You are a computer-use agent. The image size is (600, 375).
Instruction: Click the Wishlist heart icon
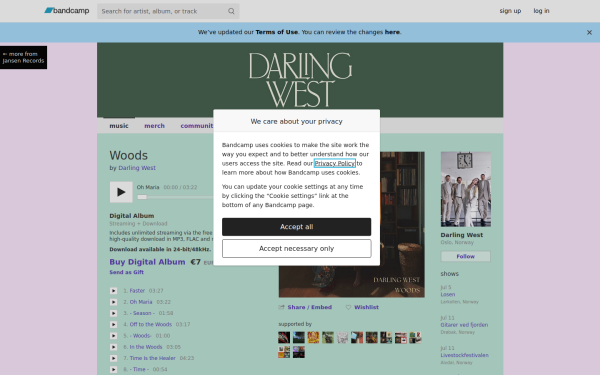(x=348, y=307)
